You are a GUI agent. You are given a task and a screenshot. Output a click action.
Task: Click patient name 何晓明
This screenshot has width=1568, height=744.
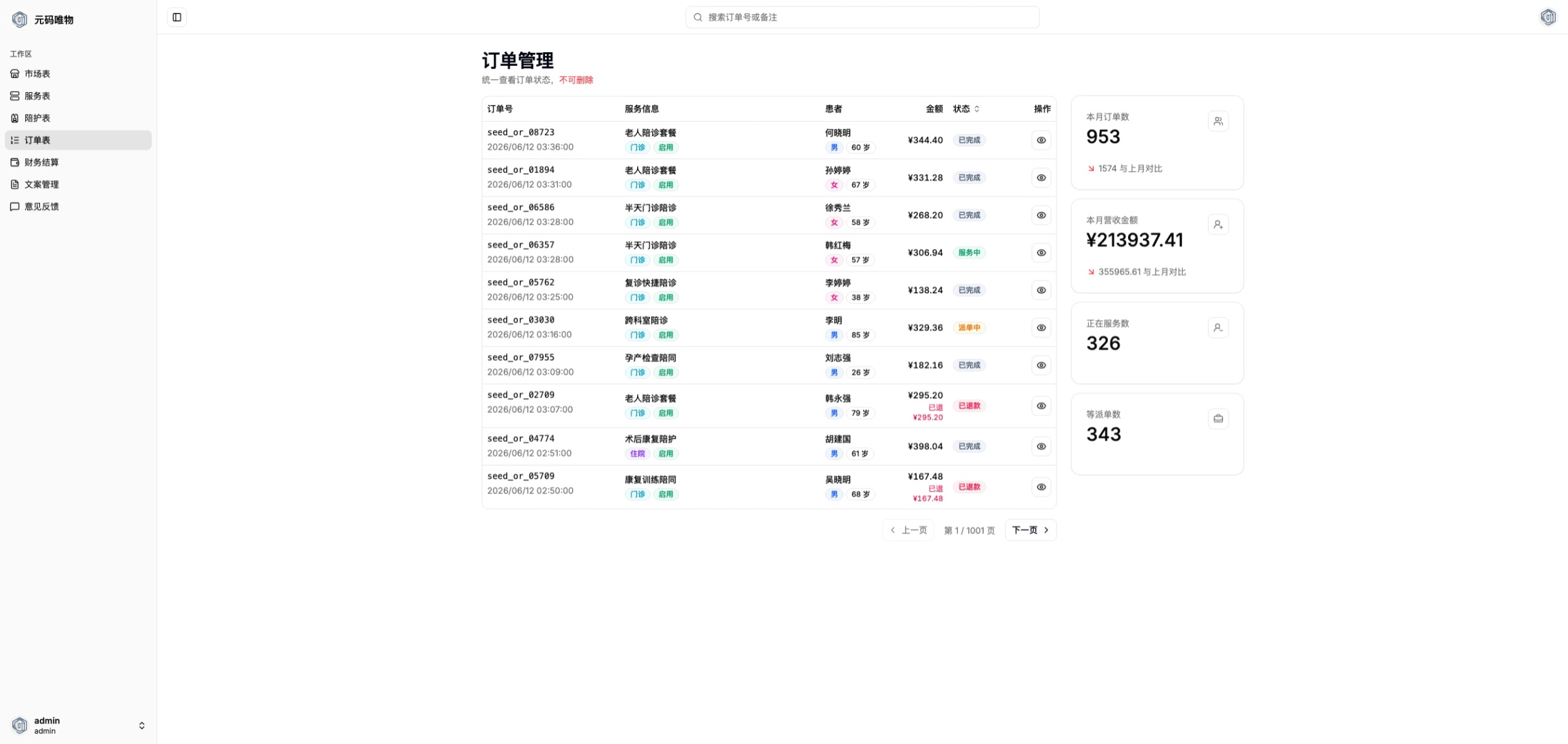(x=837, y=133)
